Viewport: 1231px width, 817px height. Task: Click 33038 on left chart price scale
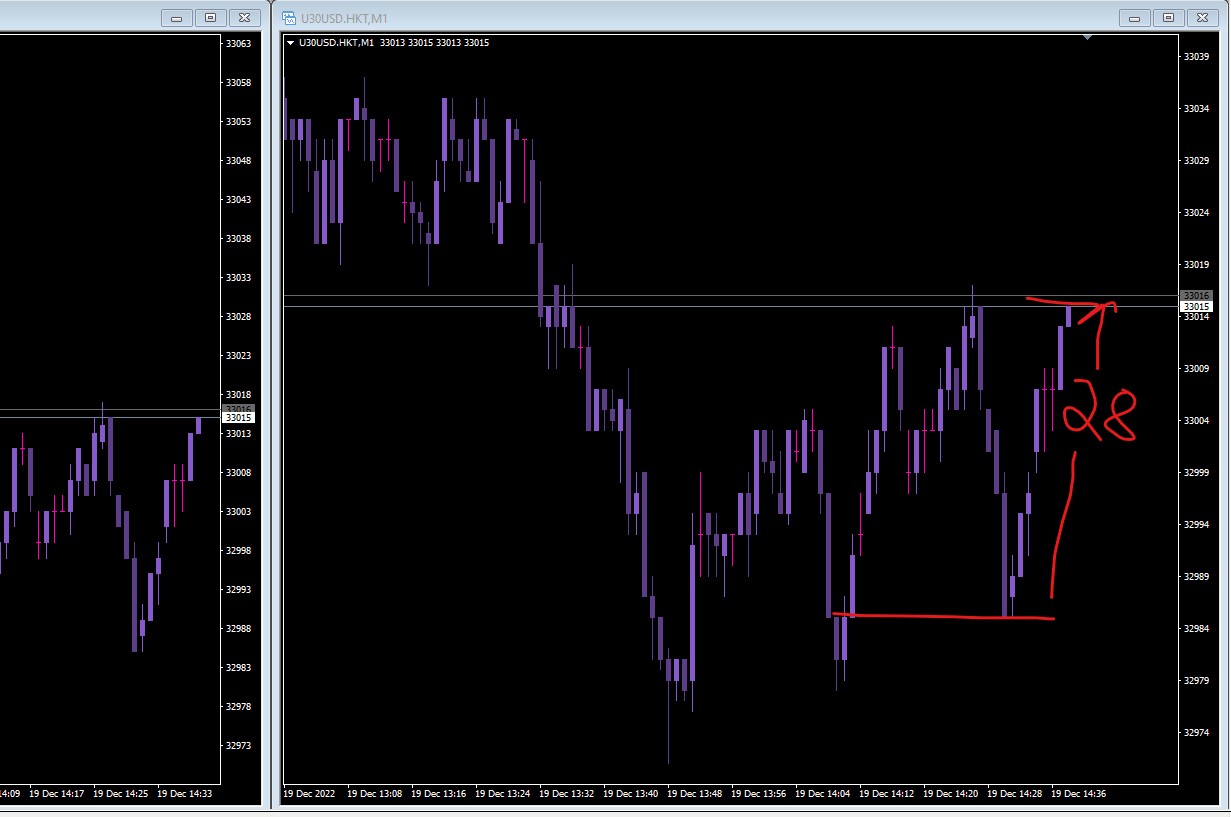239,238
